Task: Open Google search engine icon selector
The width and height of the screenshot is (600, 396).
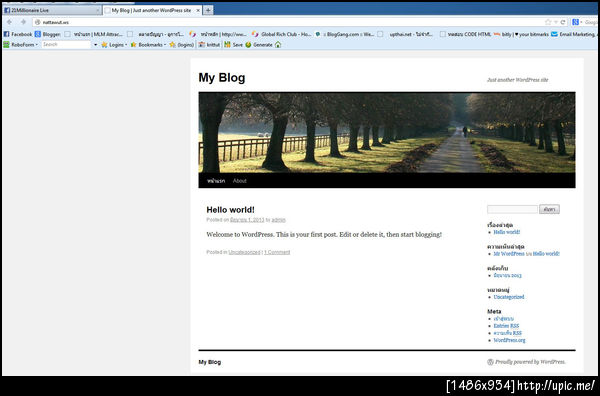Action: [x=576, y=22]
